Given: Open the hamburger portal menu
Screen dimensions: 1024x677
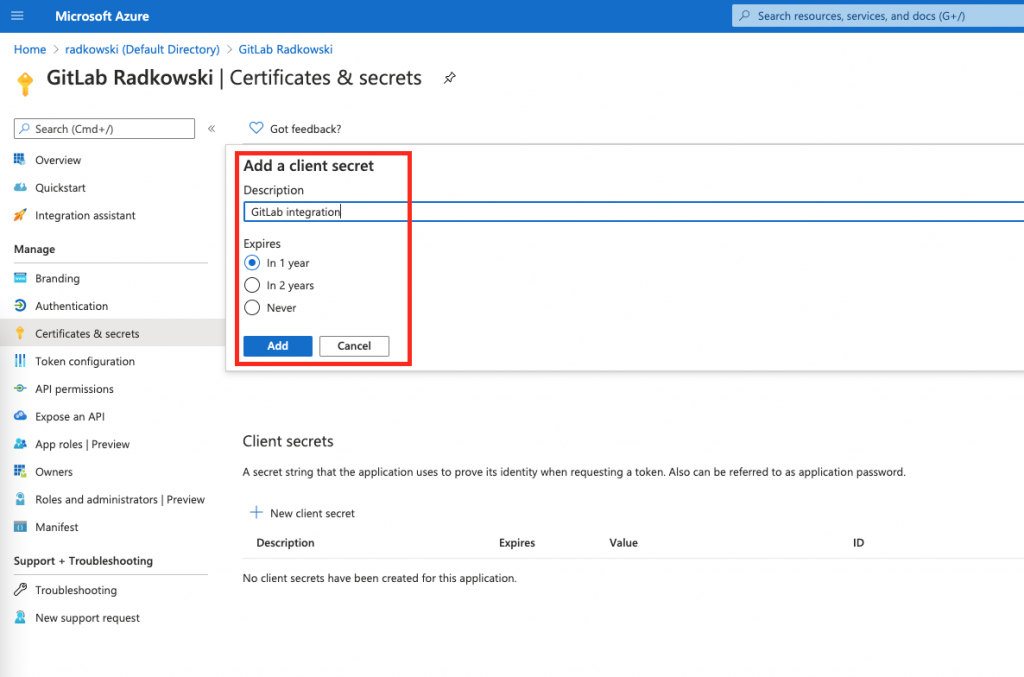Looking at the screenshot, I should coord(17,16).
